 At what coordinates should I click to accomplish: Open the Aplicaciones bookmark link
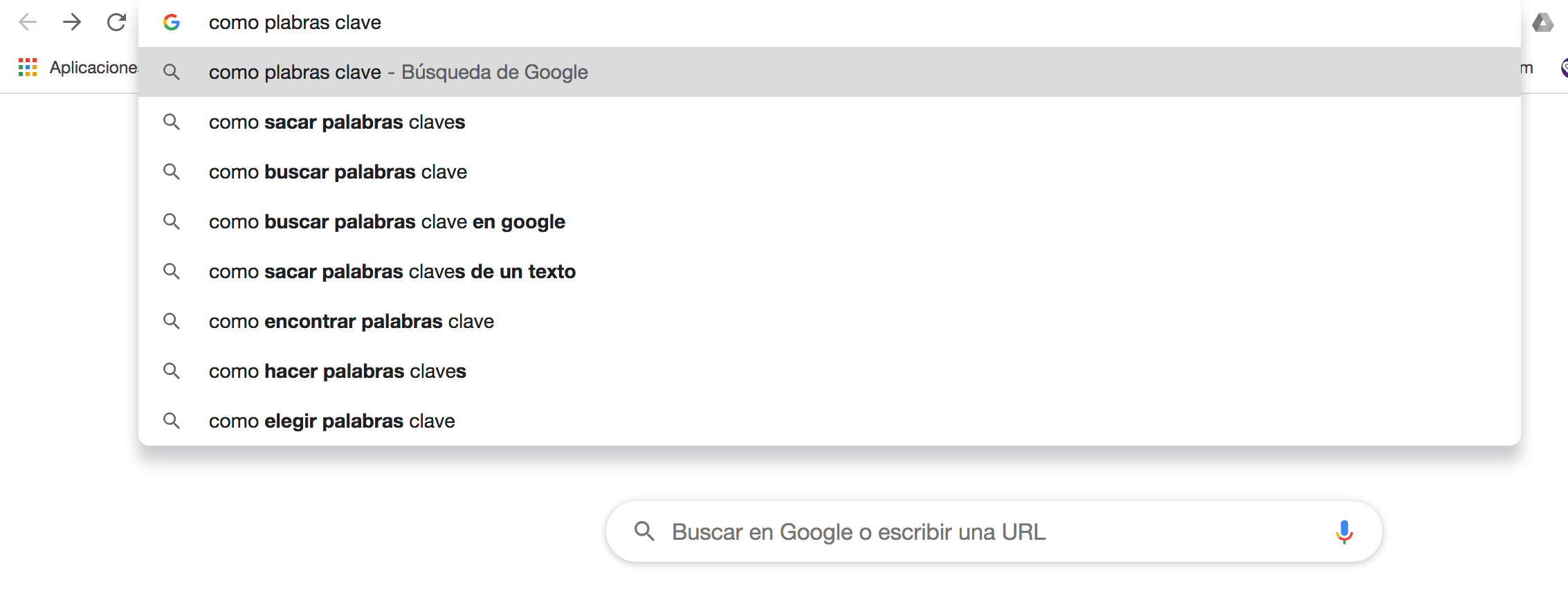tap(93, 67)
